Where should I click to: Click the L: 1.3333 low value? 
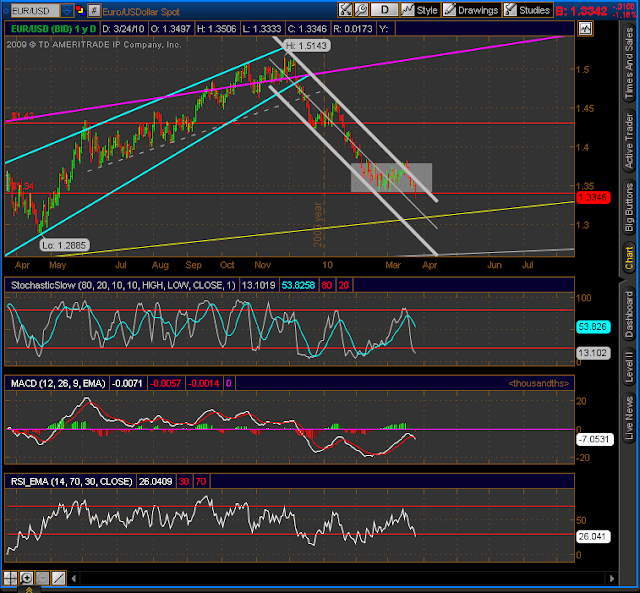point(262,29)
